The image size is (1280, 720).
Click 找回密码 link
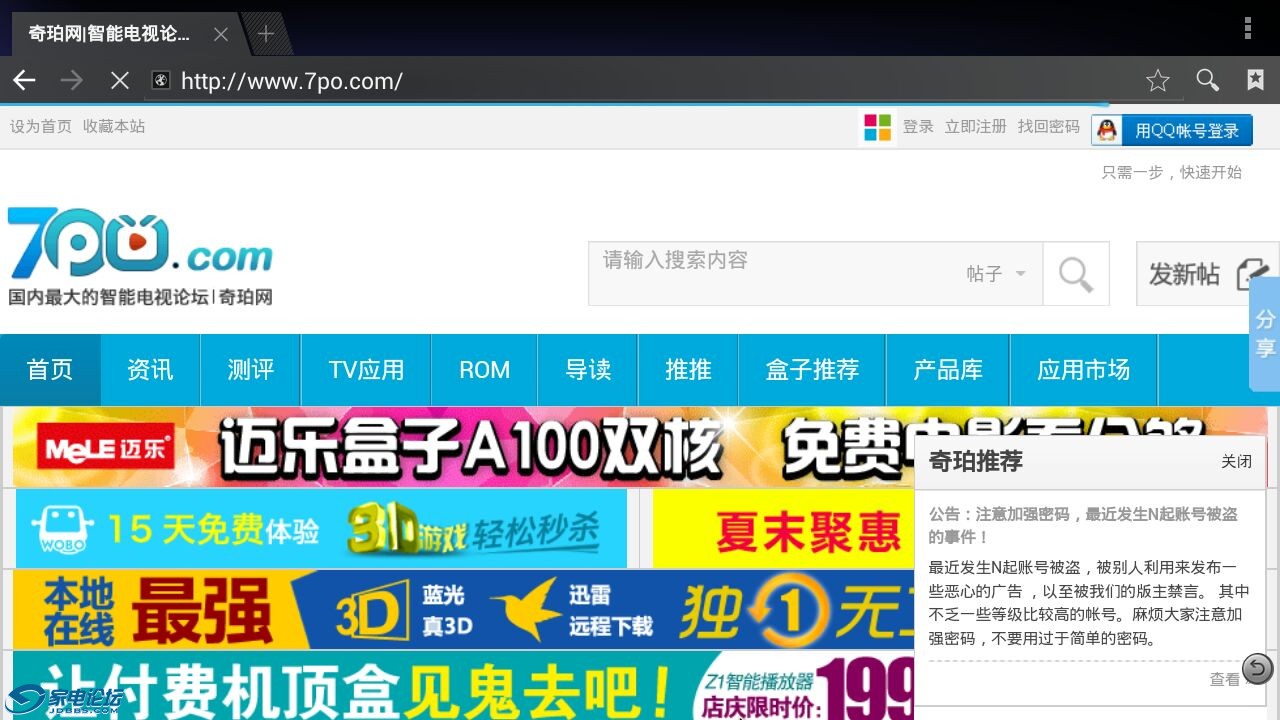[1049, 126]
